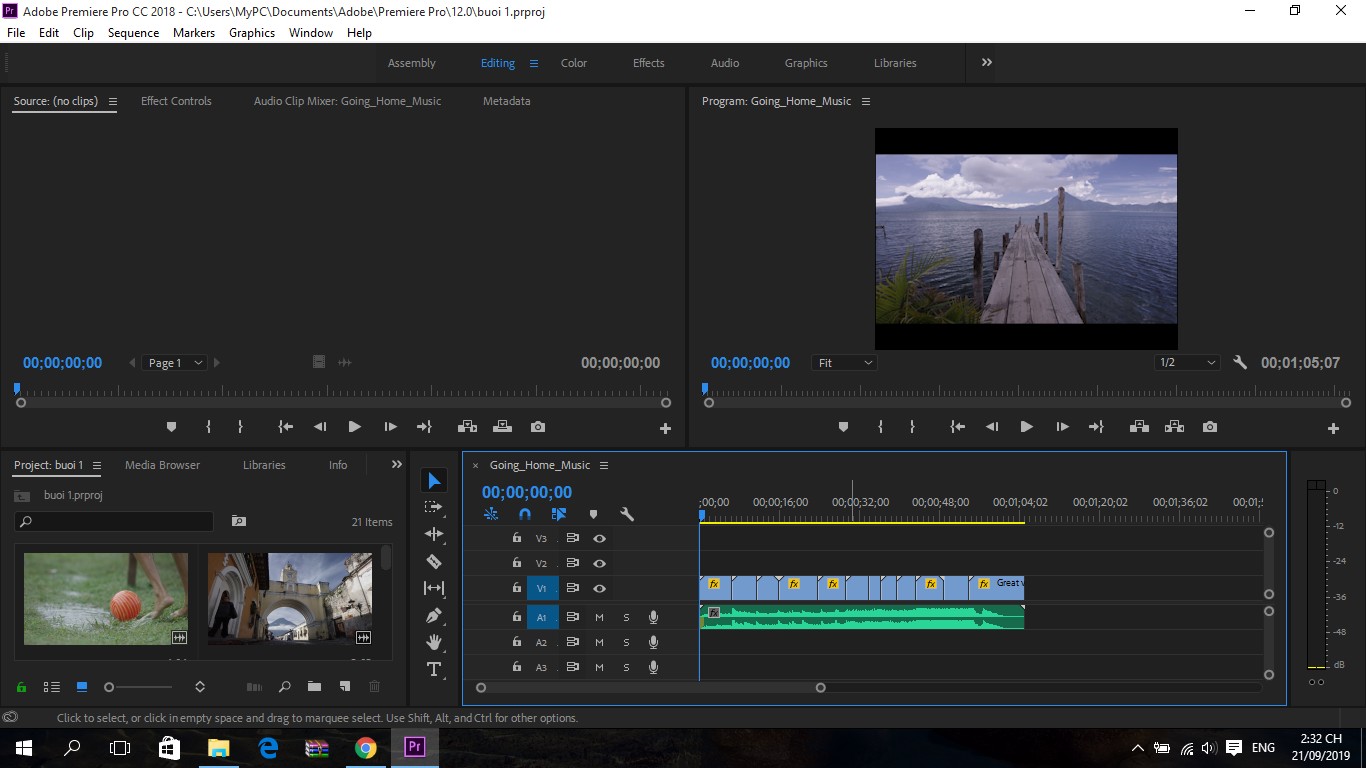The image size is (1366, 768).
Task: Toggle Linked Selection in the timeline
Action: coord(559,514)
